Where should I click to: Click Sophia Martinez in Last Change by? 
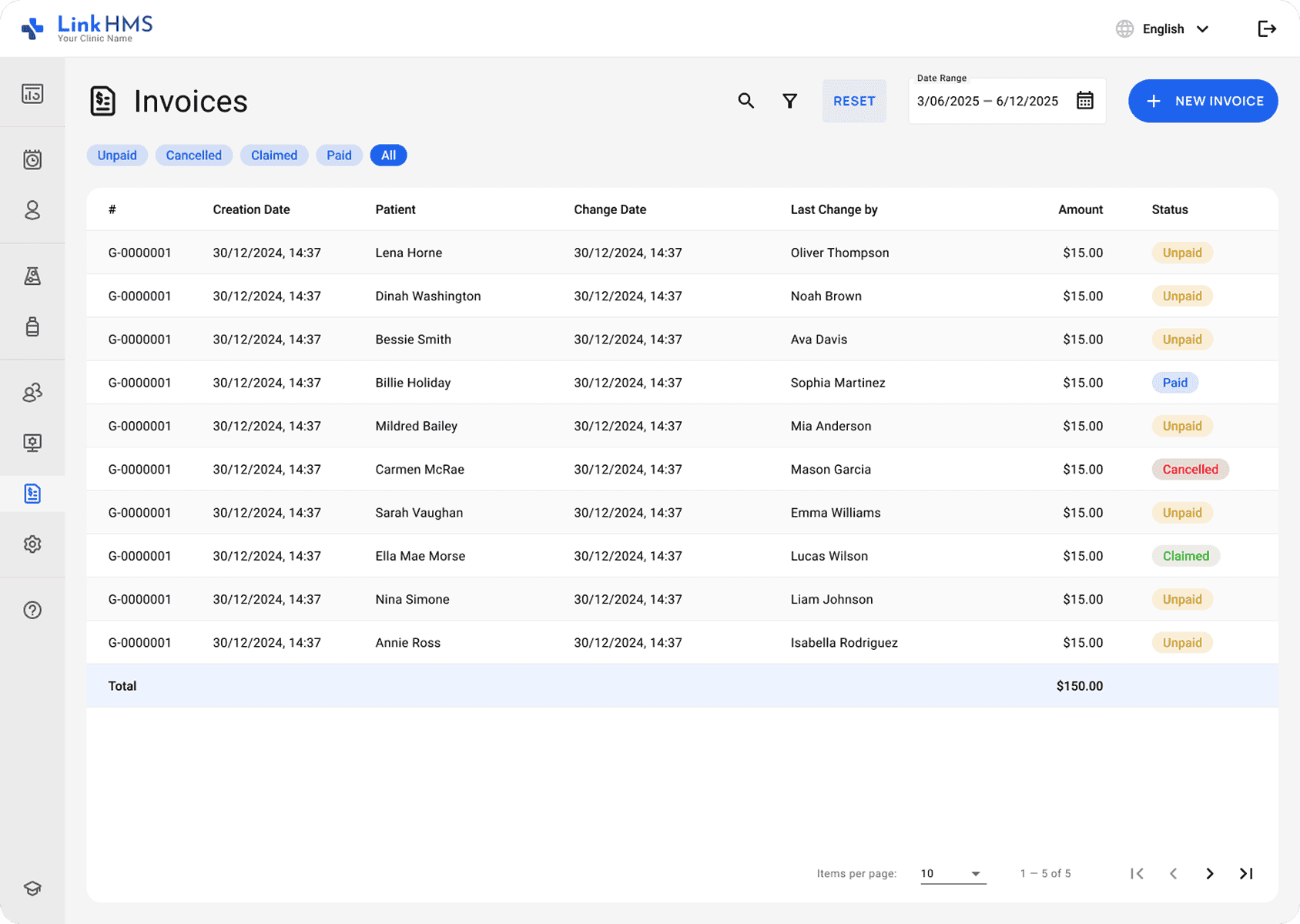(838, 383)
